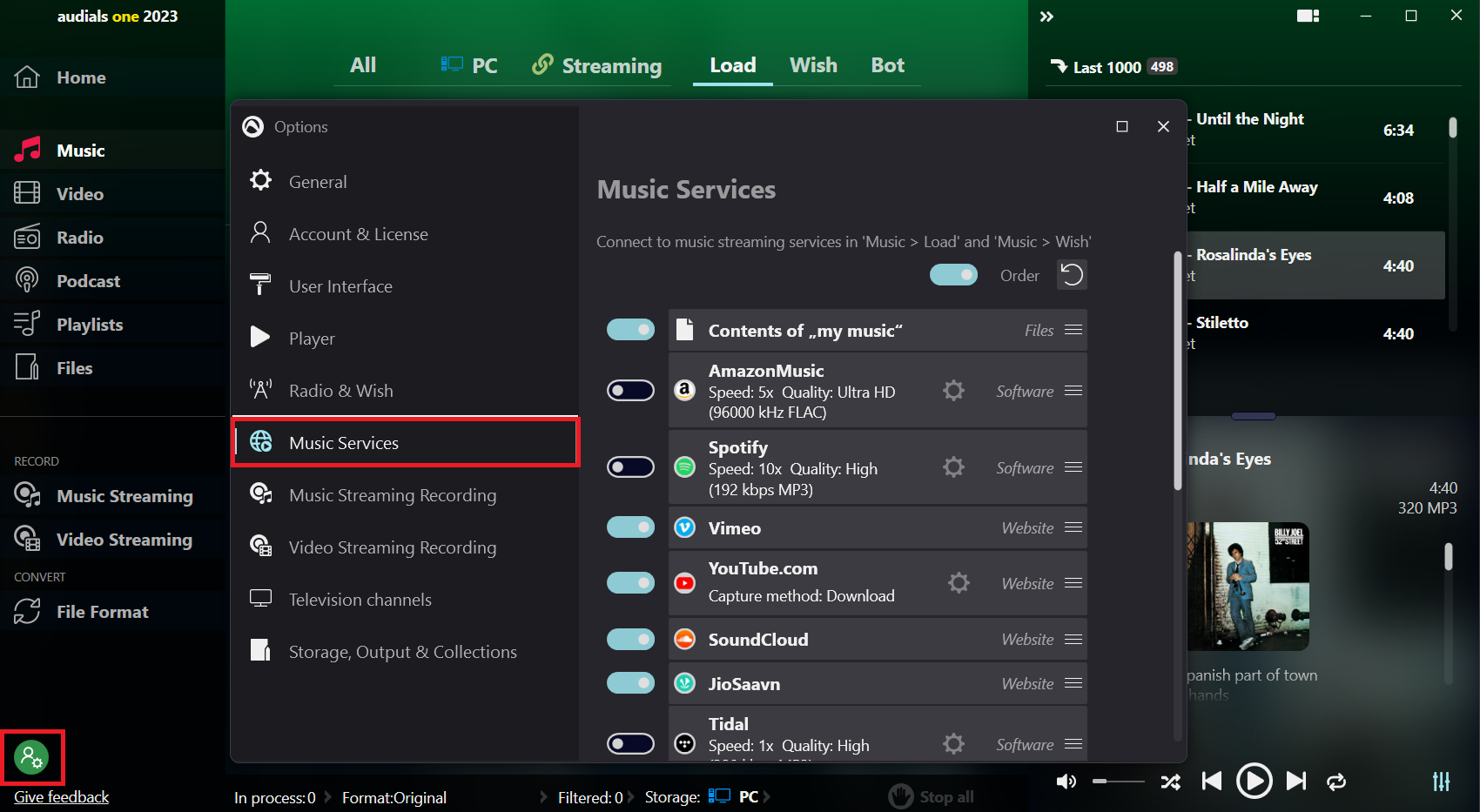Open Player options page

pyautogui.click(x=405, y=339)
